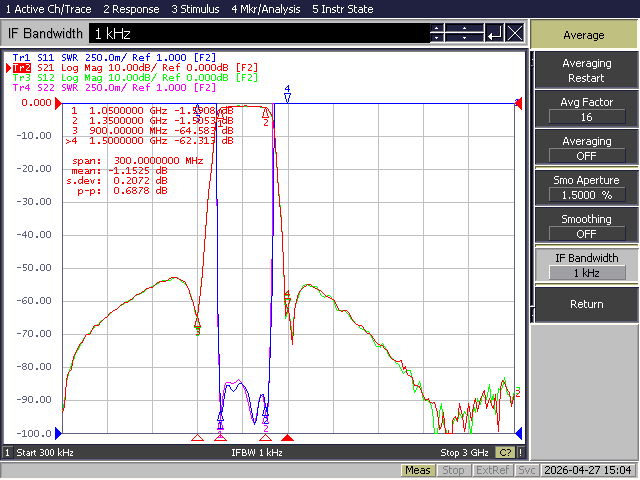Click the p-p 0.6878 dB statistic
Image resolution: width=640 pixels, height=480 pixels.
click(122, 191)
